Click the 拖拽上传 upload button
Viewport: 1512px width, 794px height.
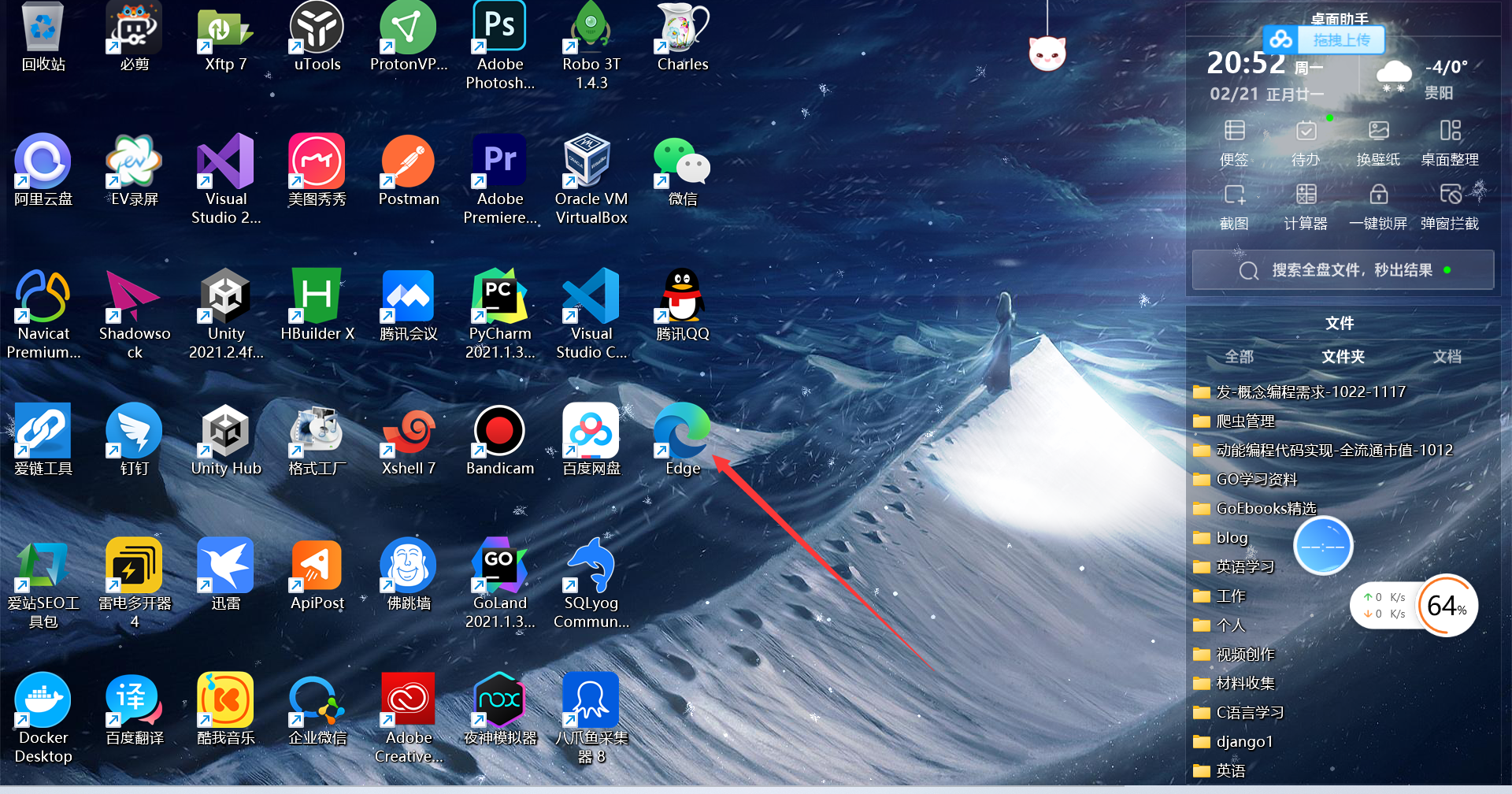click(x=1341, y=39)
